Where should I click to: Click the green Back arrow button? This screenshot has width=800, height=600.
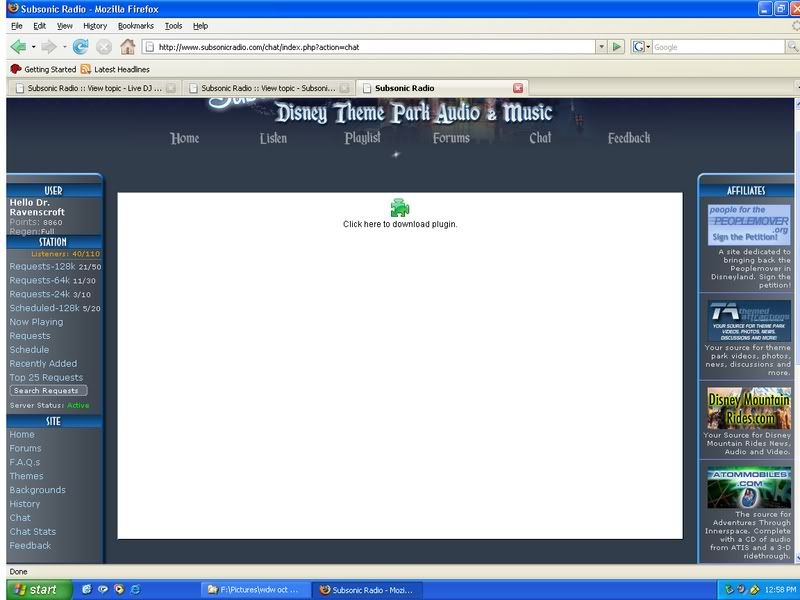click(x=18, y=47)
